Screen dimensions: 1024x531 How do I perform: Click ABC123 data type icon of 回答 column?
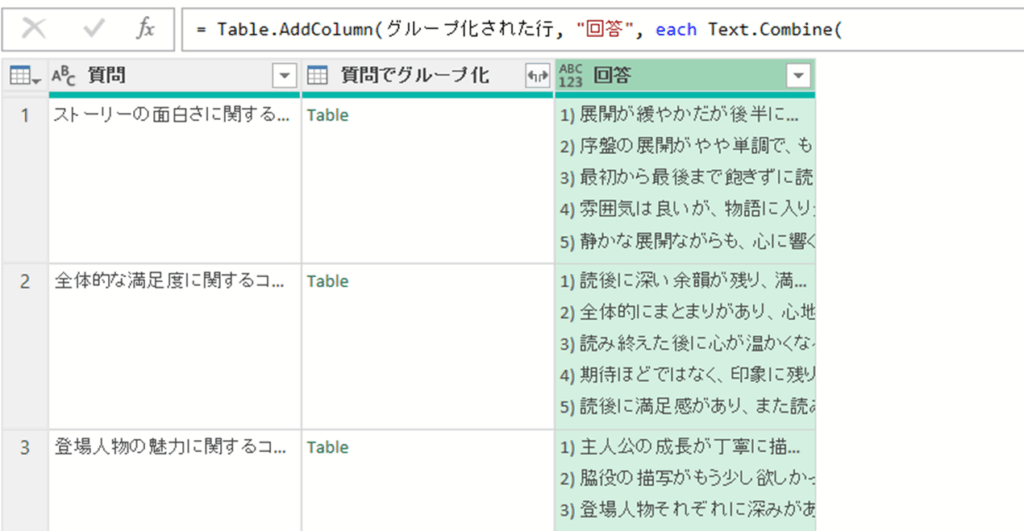571,76
